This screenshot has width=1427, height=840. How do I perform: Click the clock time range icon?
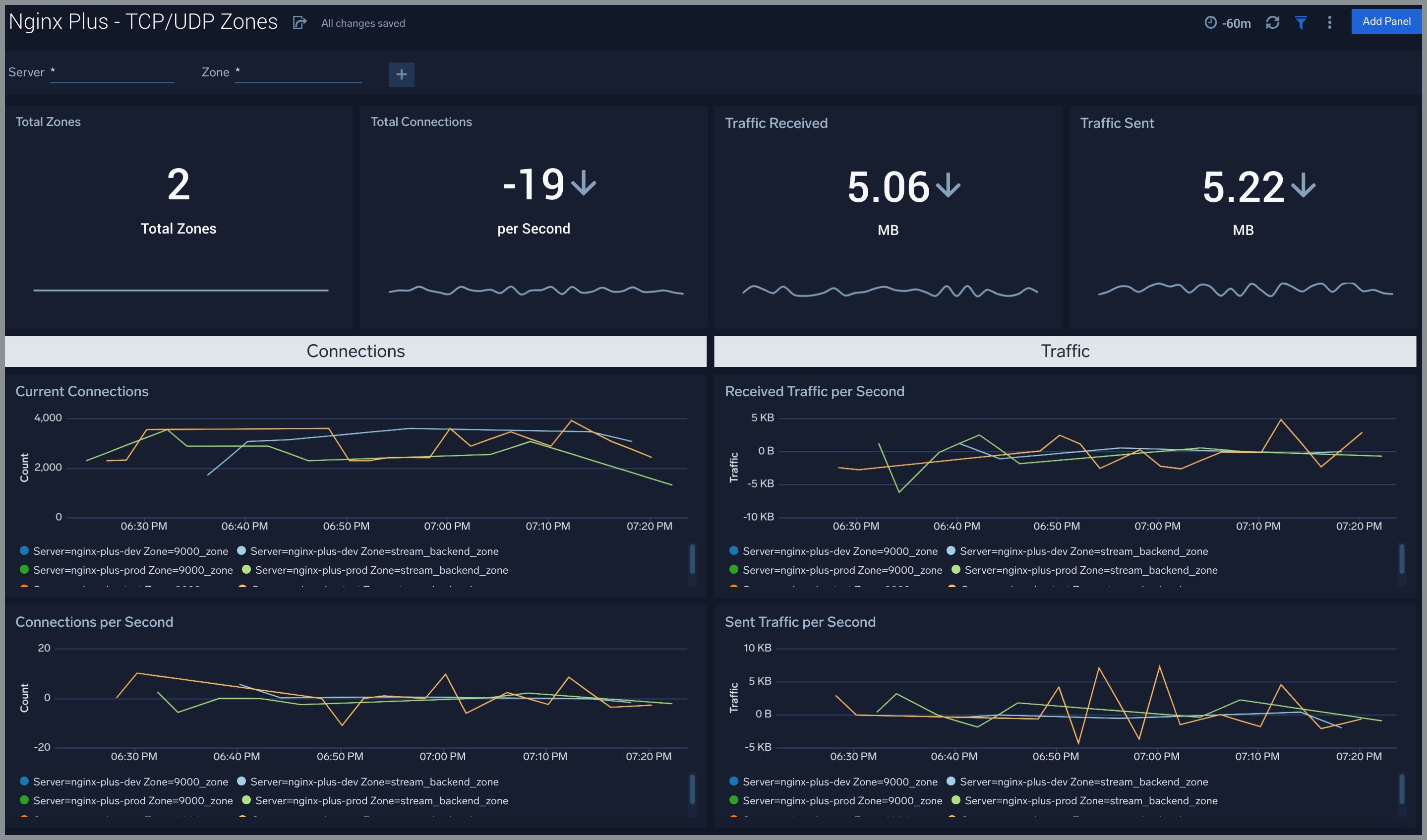click(x=1210, y=23)
